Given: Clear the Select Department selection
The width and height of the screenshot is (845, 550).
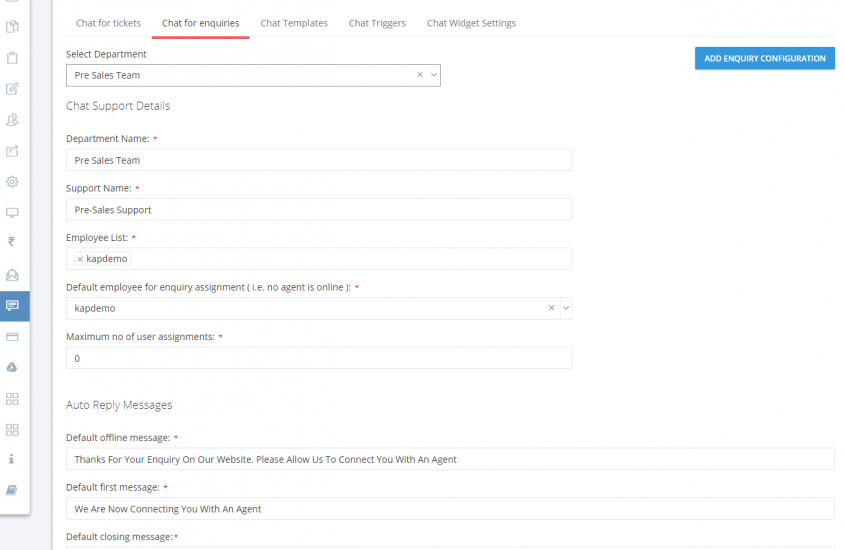Looking at the screenshot, I should point(420,75).
